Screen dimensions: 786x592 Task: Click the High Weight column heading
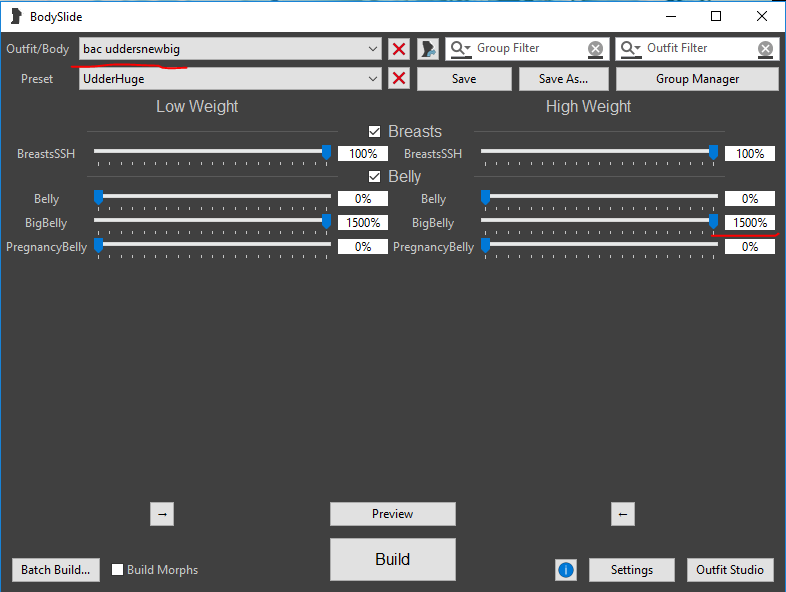(588, 106)
